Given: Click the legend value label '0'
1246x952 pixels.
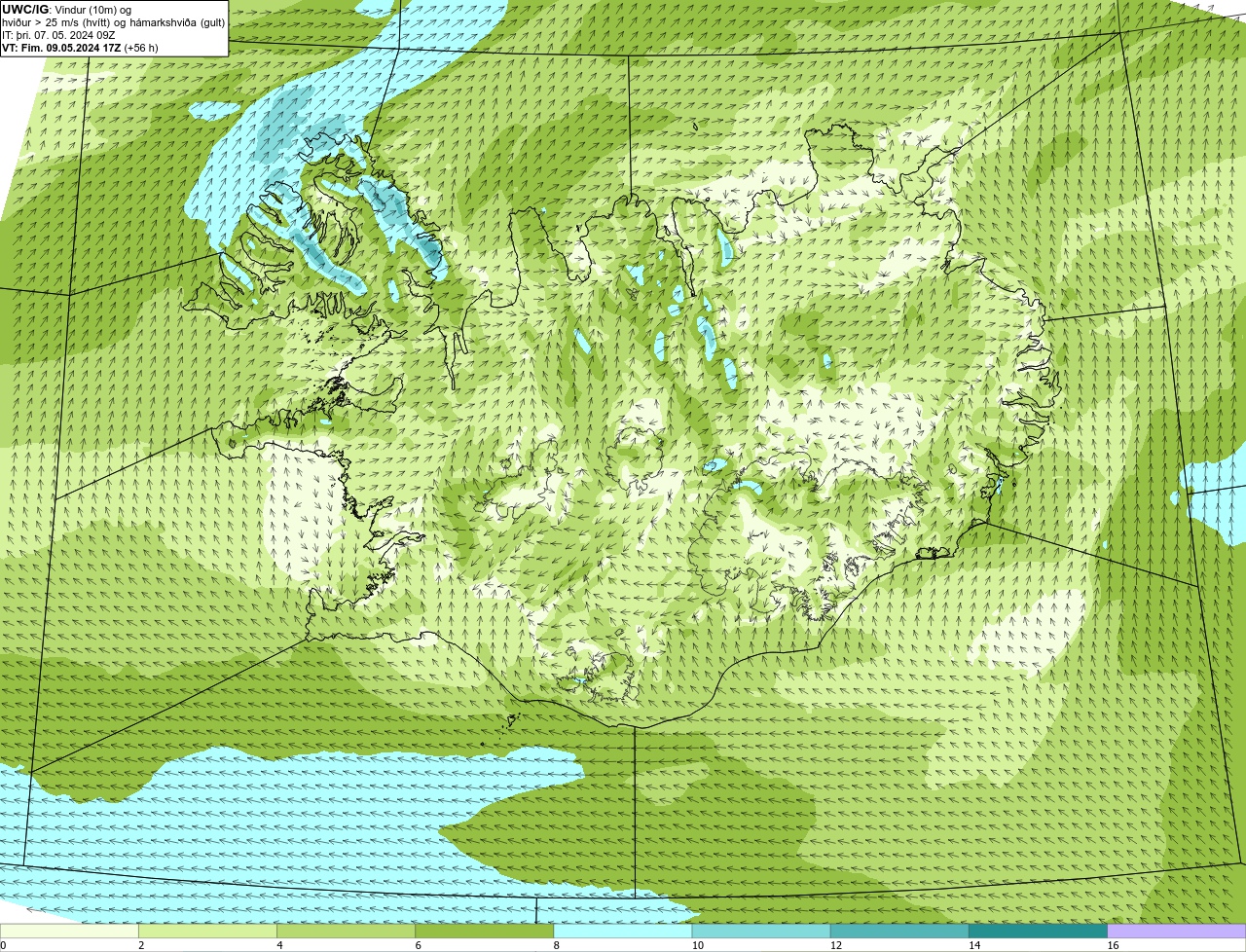Looking at the screenshot, I should click(x=3, y=945).
